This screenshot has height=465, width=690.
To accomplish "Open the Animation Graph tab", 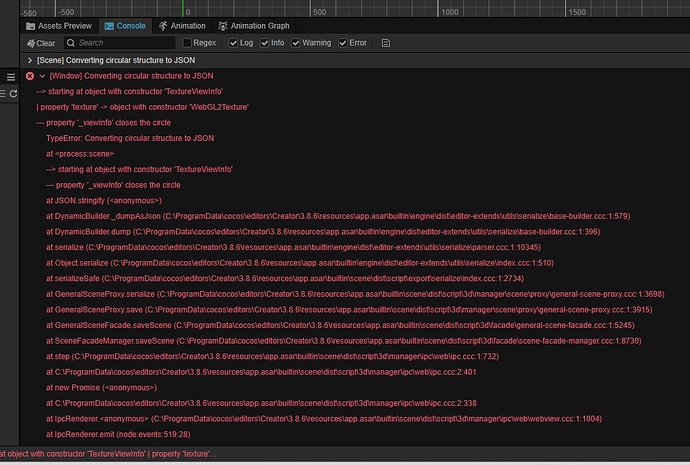I will coord(254,26).
